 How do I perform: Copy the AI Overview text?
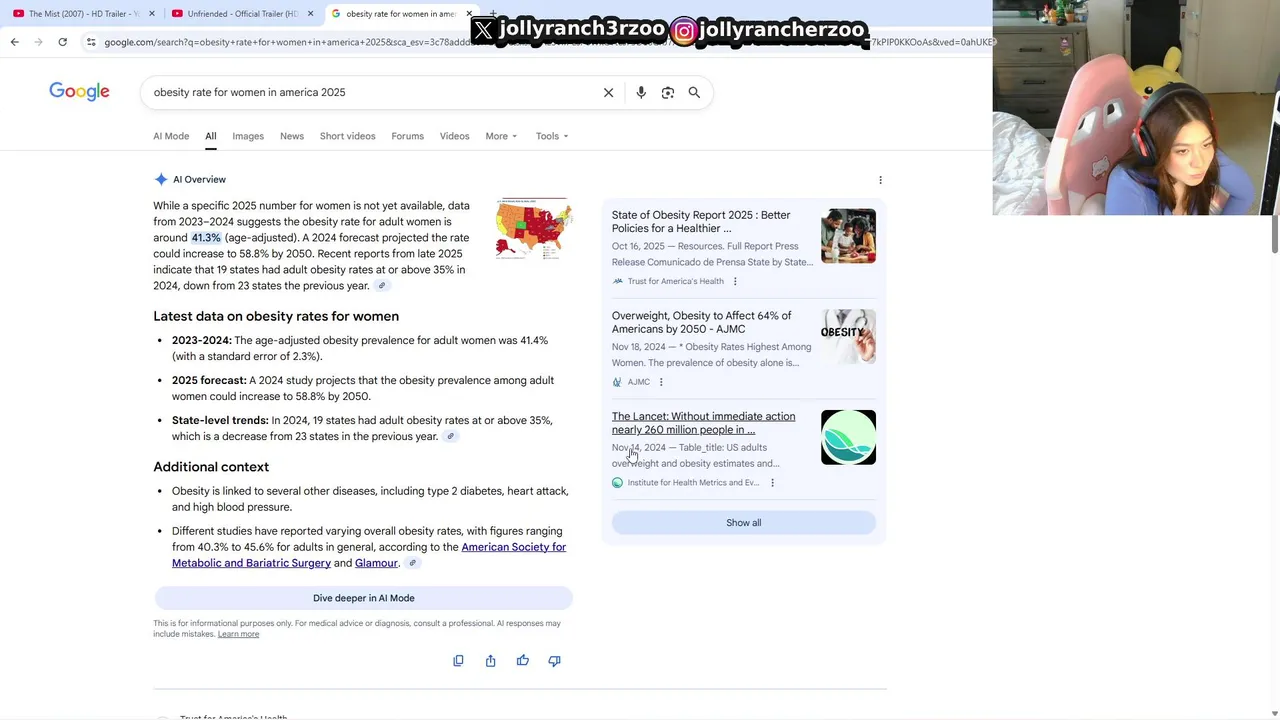(x=458, y=661)
